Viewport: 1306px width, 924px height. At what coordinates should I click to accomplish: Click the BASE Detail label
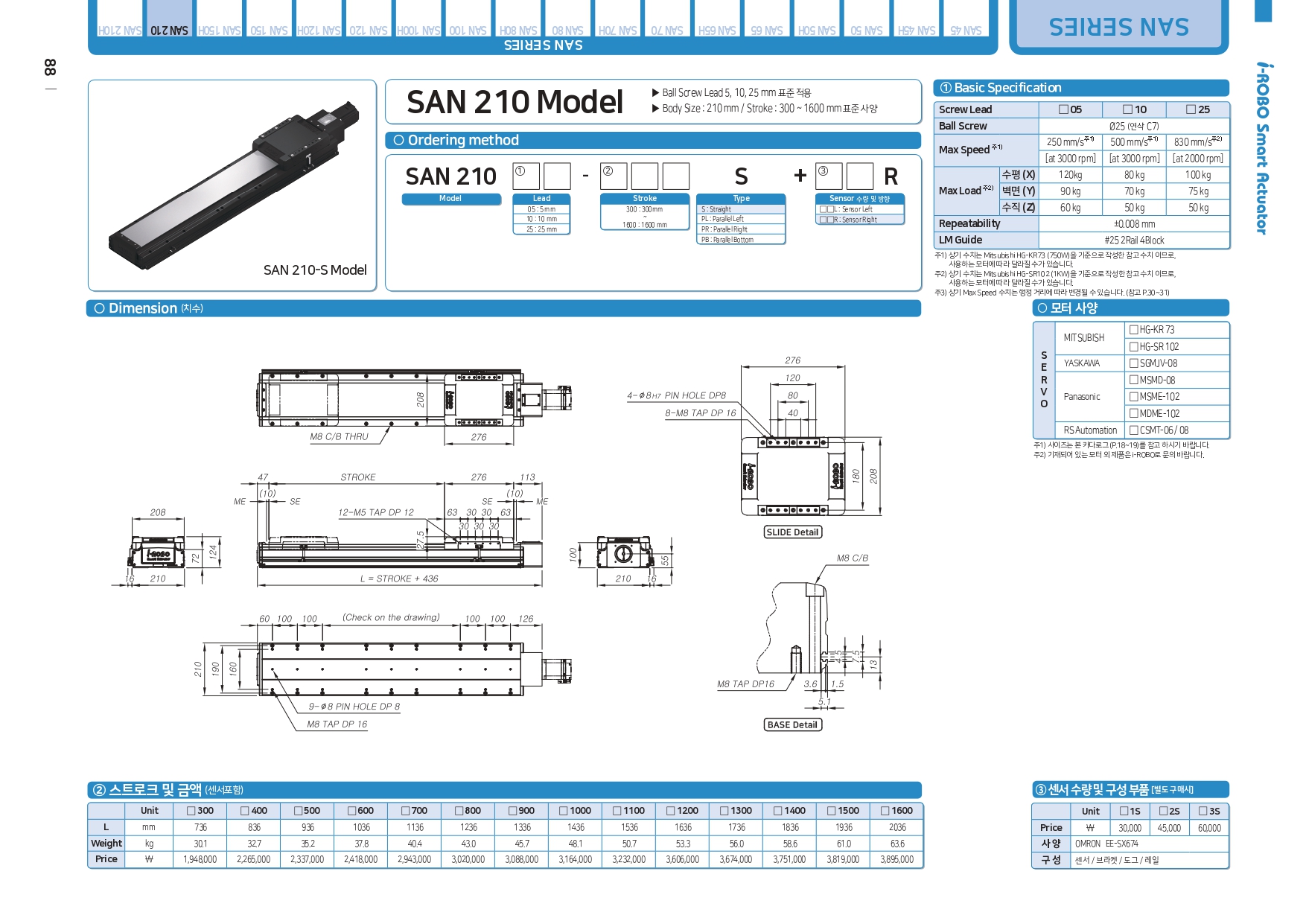click(x=792, y=724)
